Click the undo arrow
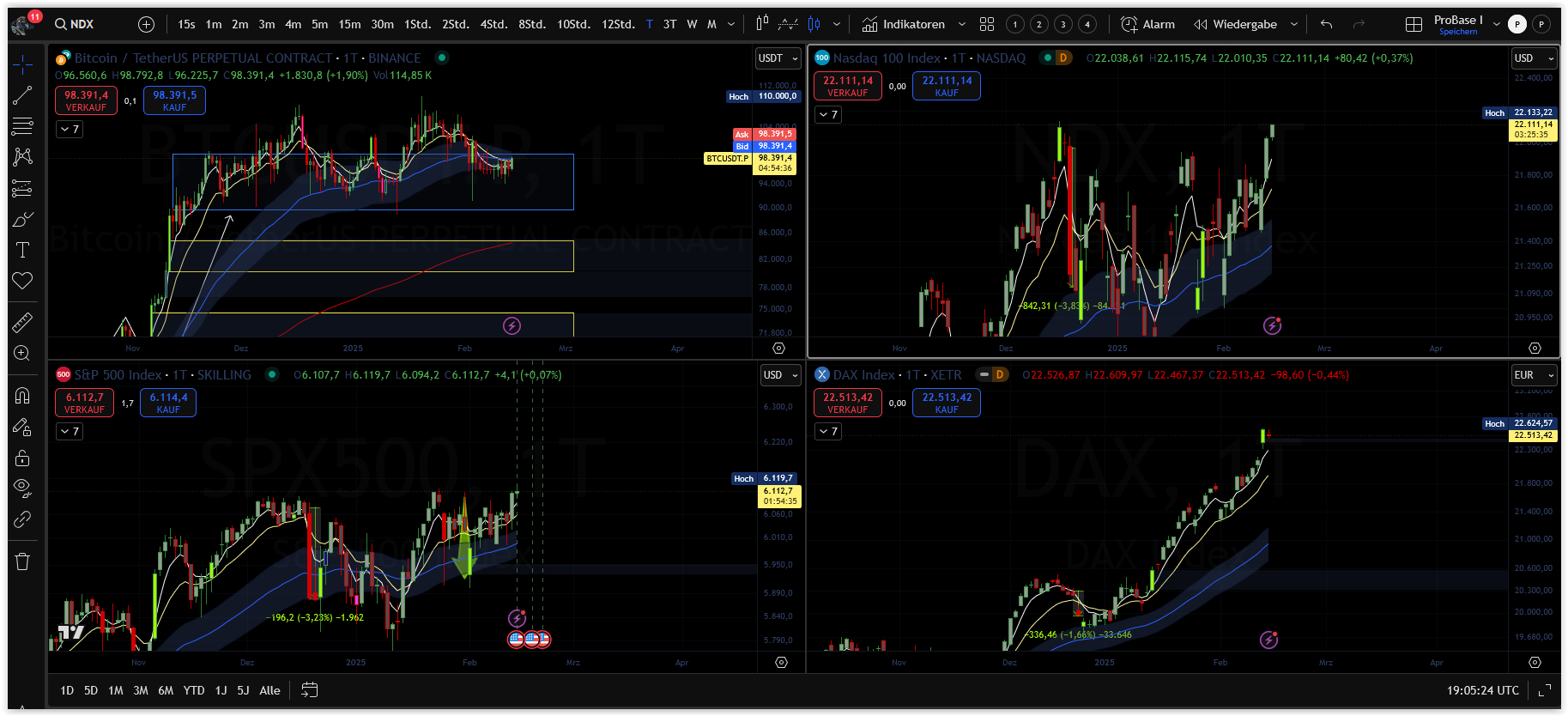The width and height of the screenshot is (1568, 716). click(1326, 24)
